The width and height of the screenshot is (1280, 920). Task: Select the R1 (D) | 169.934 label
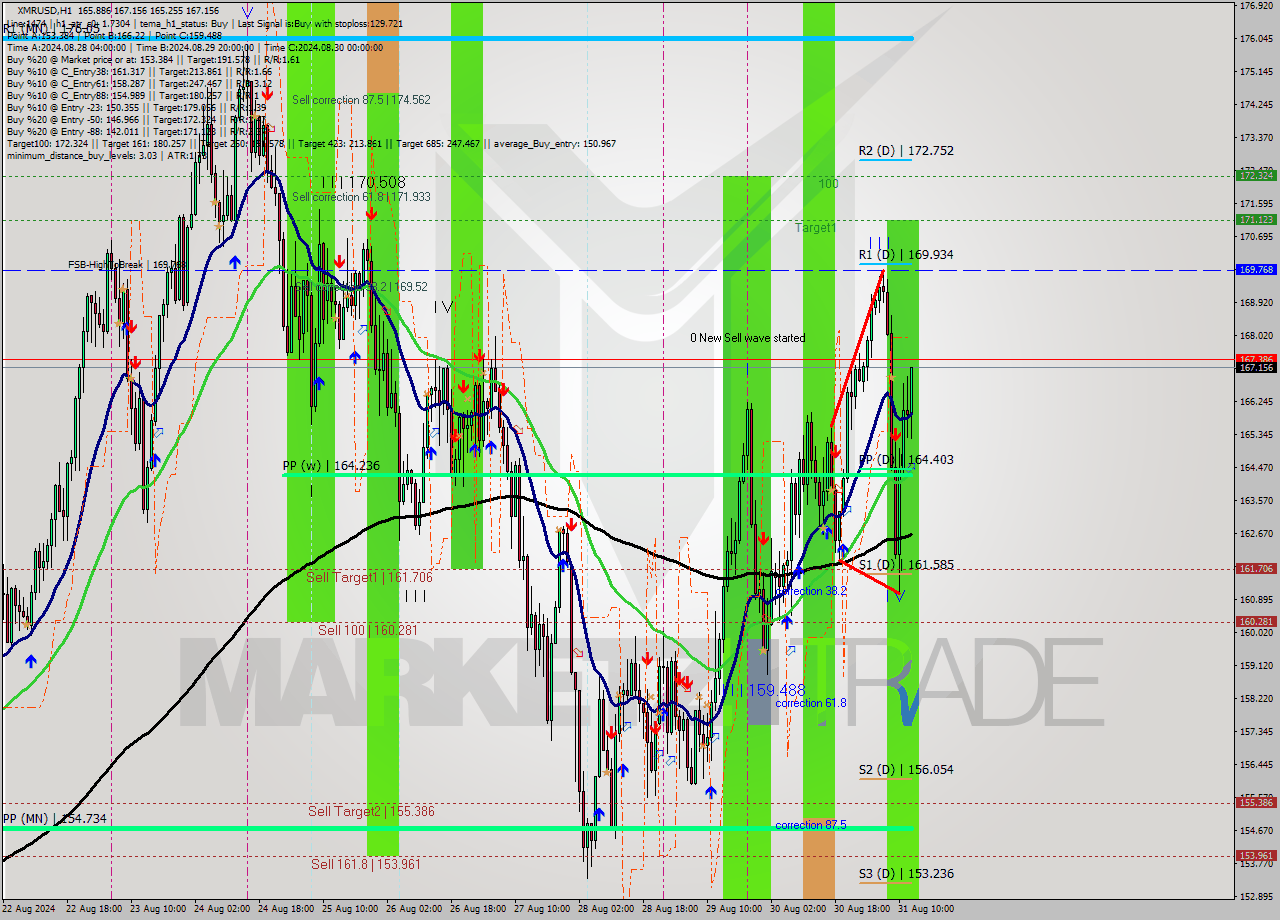pyautogui.click(x=906, y=255)
